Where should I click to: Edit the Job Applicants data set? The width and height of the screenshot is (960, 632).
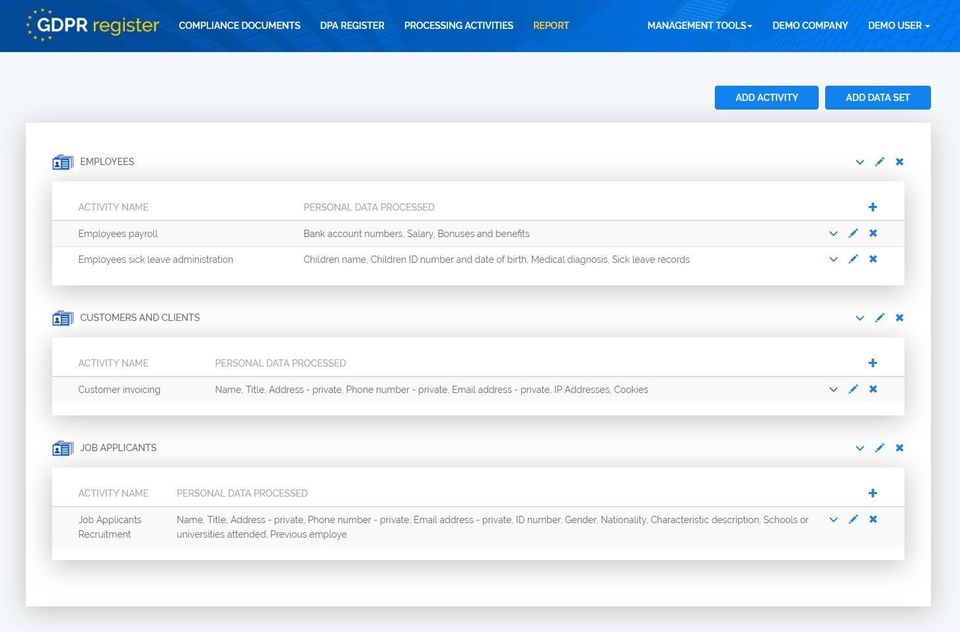(x=880, y=448)
